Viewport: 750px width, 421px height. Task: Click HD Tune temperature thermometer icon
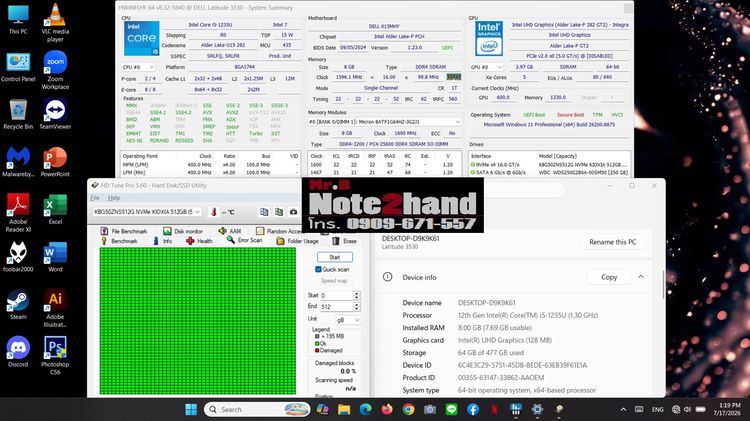[x=214, y=212]
